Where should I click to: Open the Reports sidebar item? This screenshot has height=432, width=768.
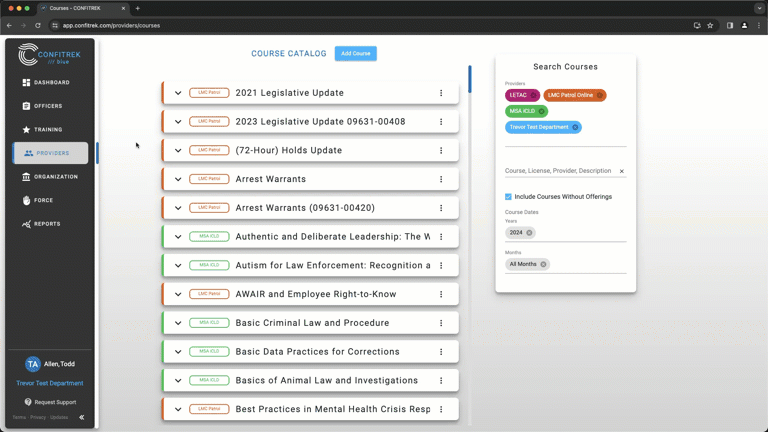(41, 224)
